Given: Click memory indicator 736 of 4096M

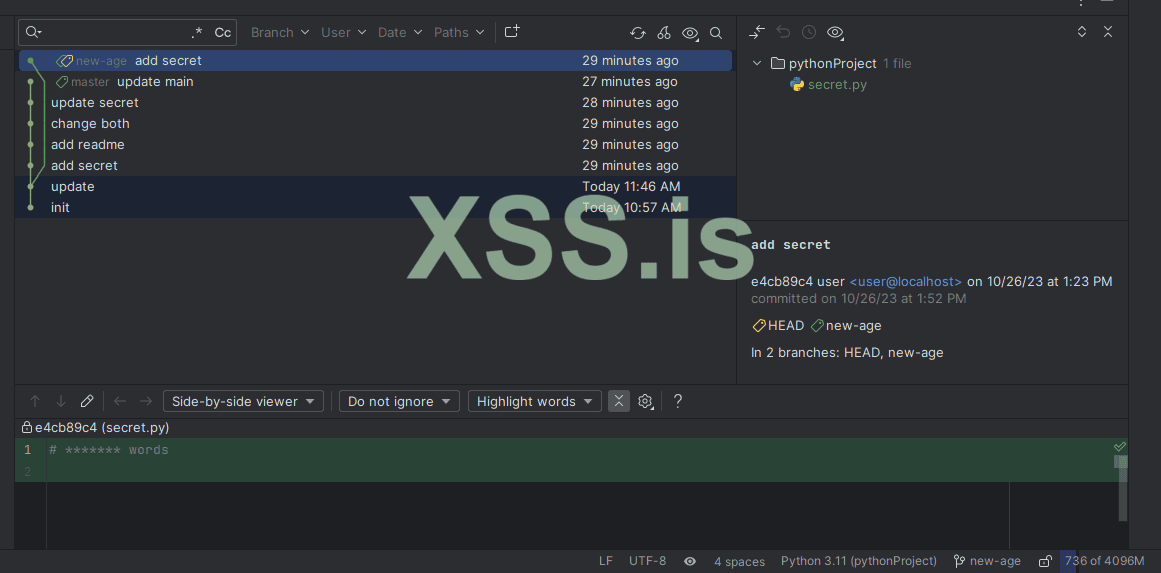Looking at the screenshot, I should point(1105,561).
